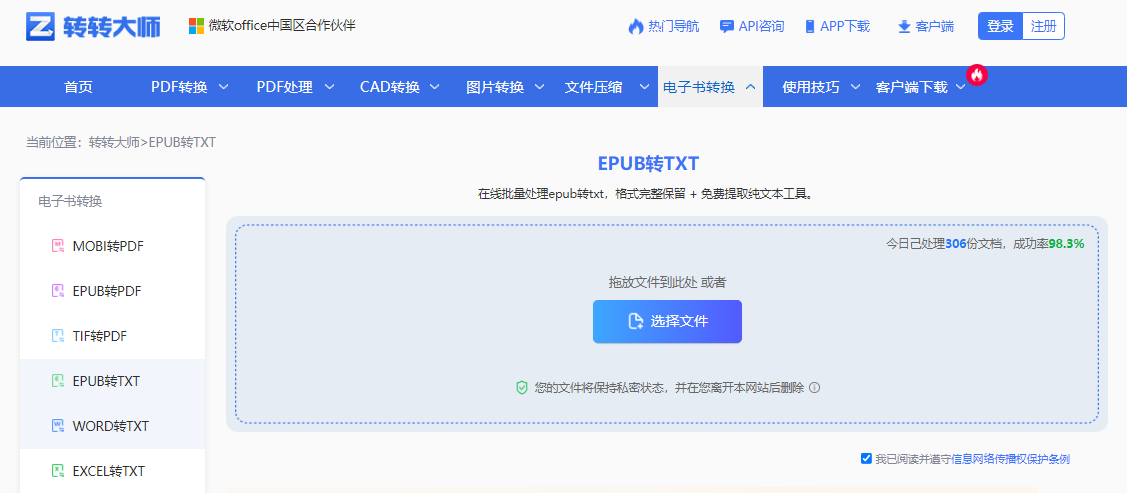Click the TIF转PDF file icon

pos(58,336)
